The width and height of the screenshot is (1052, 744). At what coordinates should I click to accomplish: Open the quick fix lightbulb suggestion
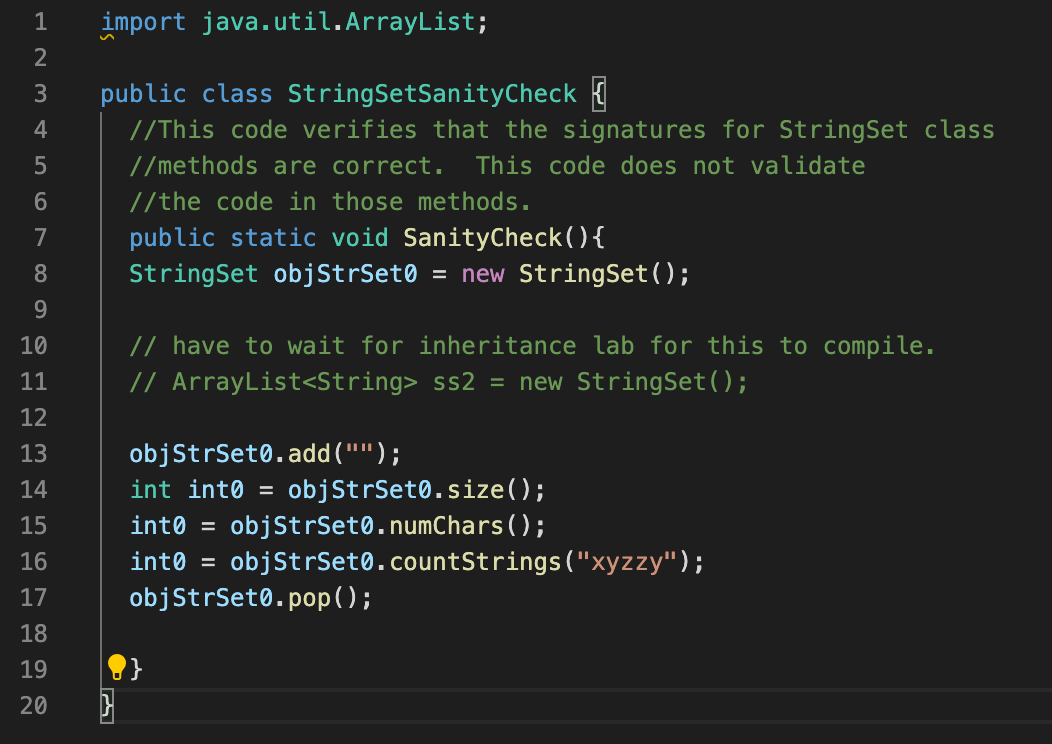coord(116,667)
